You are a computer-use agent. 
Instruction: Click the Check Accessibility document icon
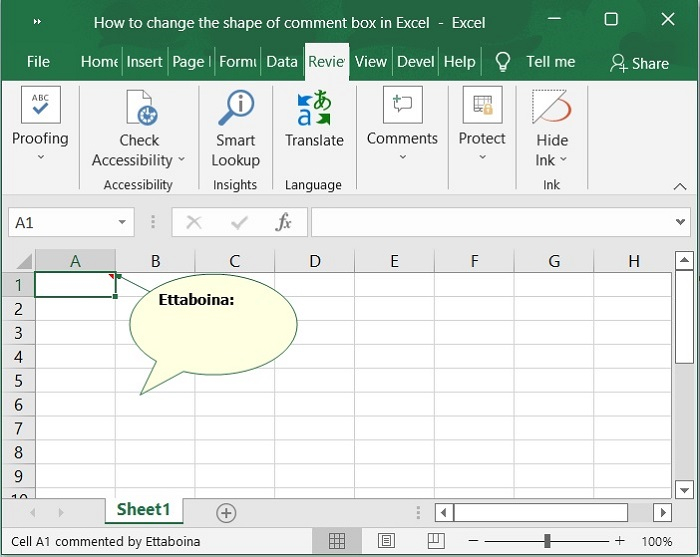142,108
